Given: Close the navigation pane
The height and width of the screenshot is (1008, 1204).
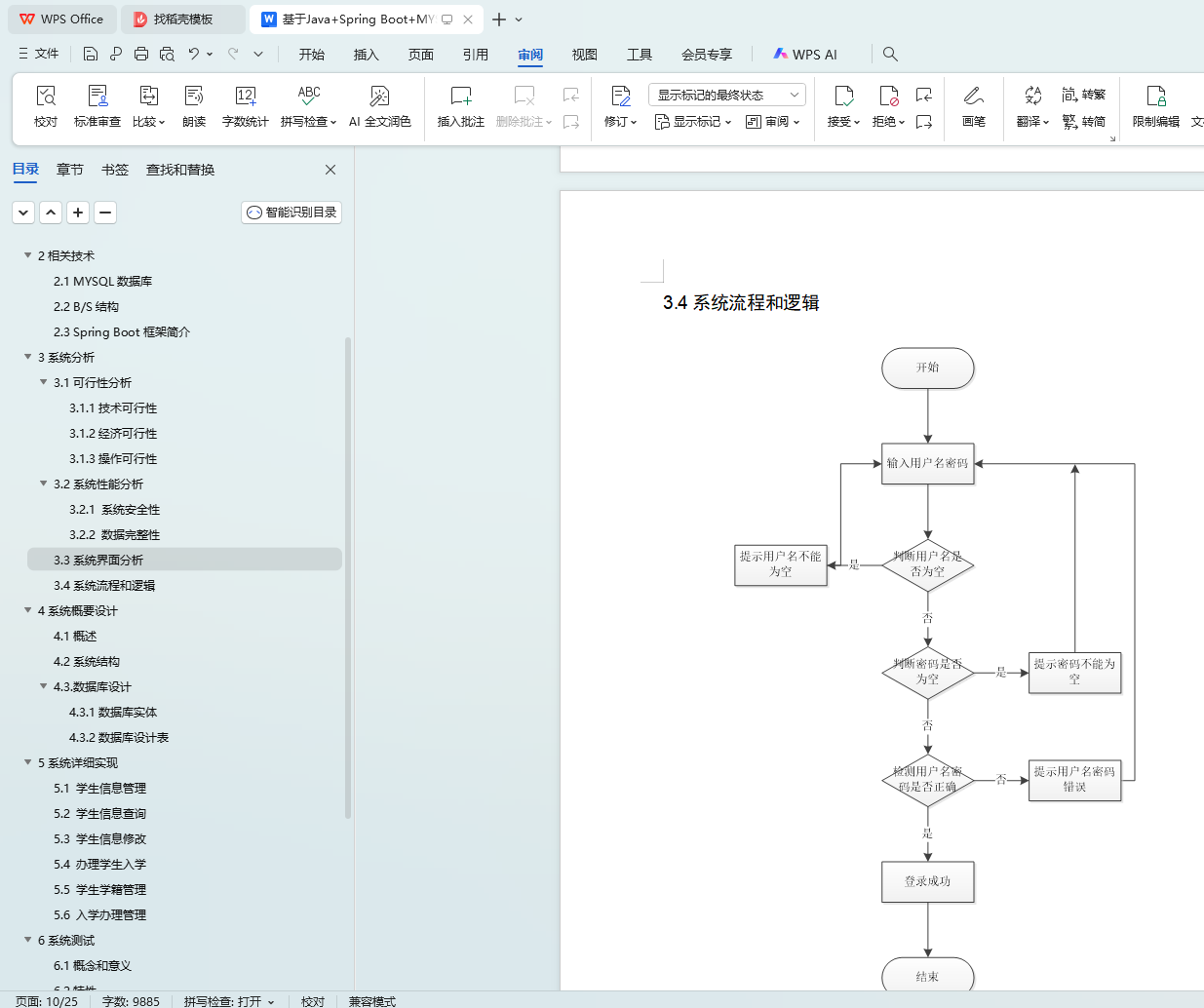Looking at the screenshot, I should pyautogui.click(x=330, y=170).
